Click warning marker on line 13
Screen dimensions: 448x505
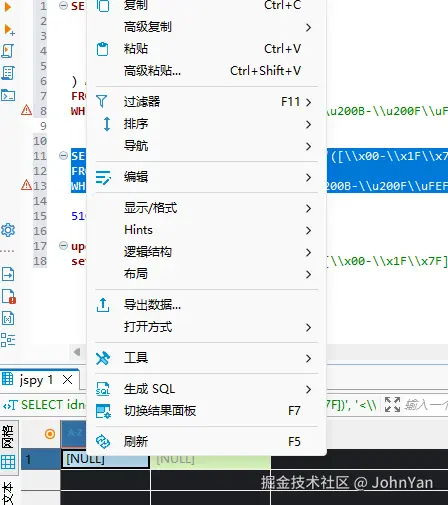pyautogui.click(x=26, y=185)
